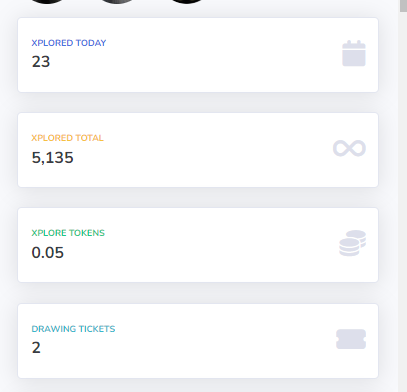Open the Xplore Tokens stats card
The image size is (407, 392).
tap(198, 245)
